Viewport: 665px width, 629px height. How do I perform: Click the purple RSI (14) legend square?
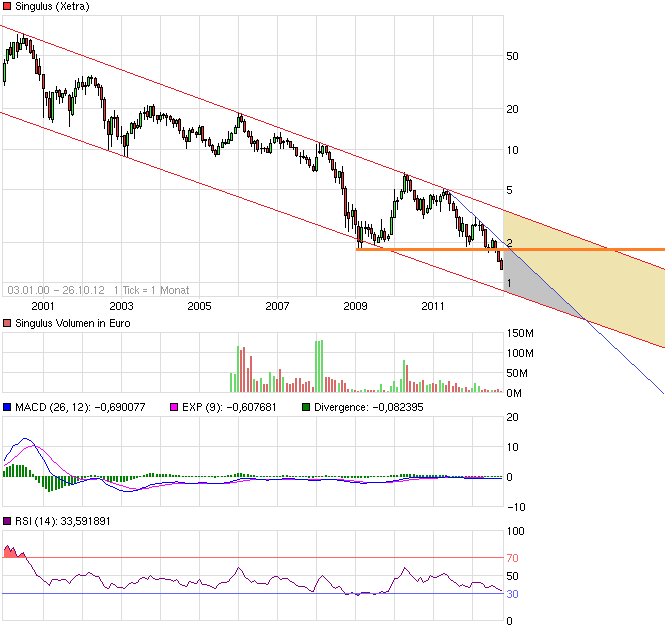[7, 521]
